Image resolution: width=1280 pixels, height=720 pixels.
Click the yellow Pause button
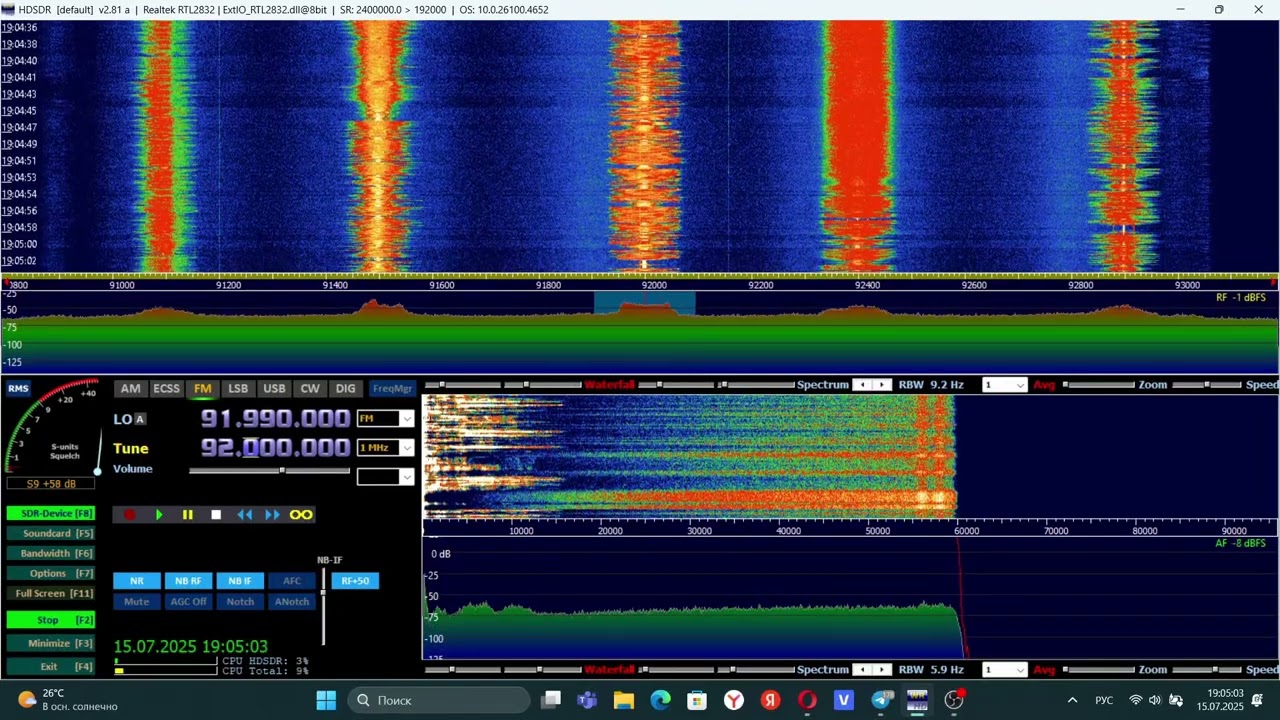187,514
